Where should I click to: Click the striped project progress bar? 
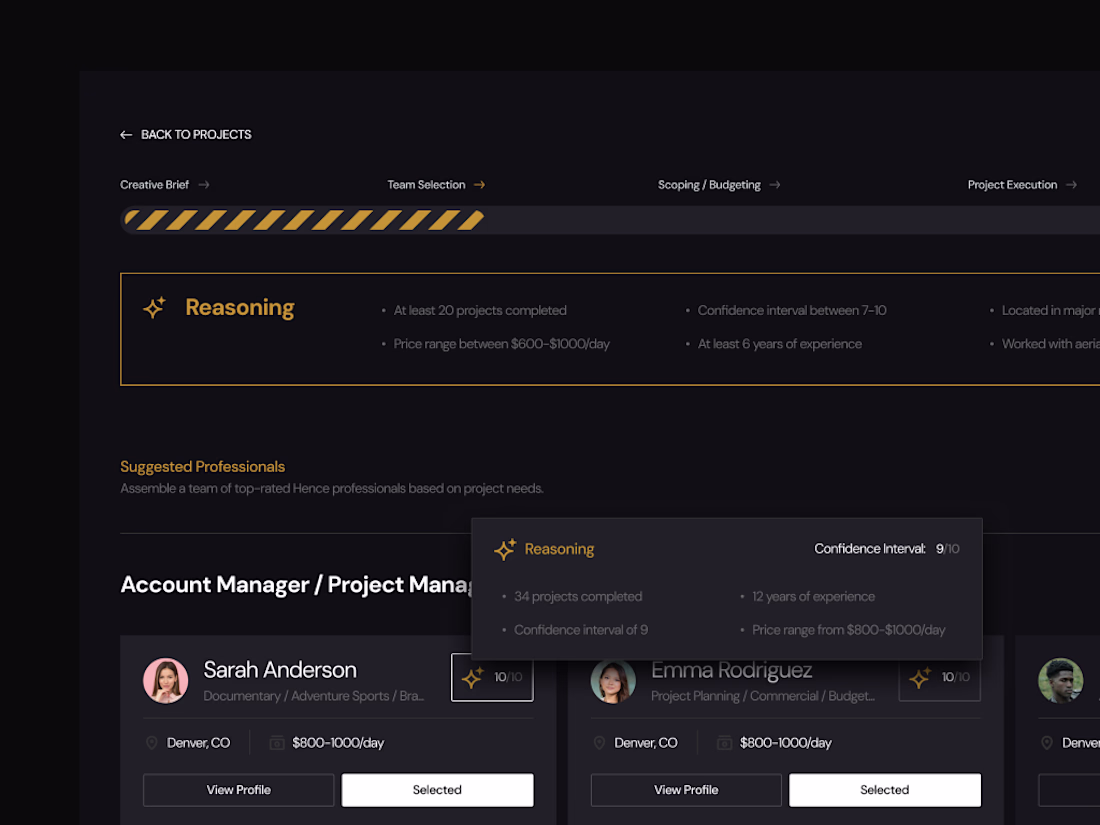[x=610, y=220]
